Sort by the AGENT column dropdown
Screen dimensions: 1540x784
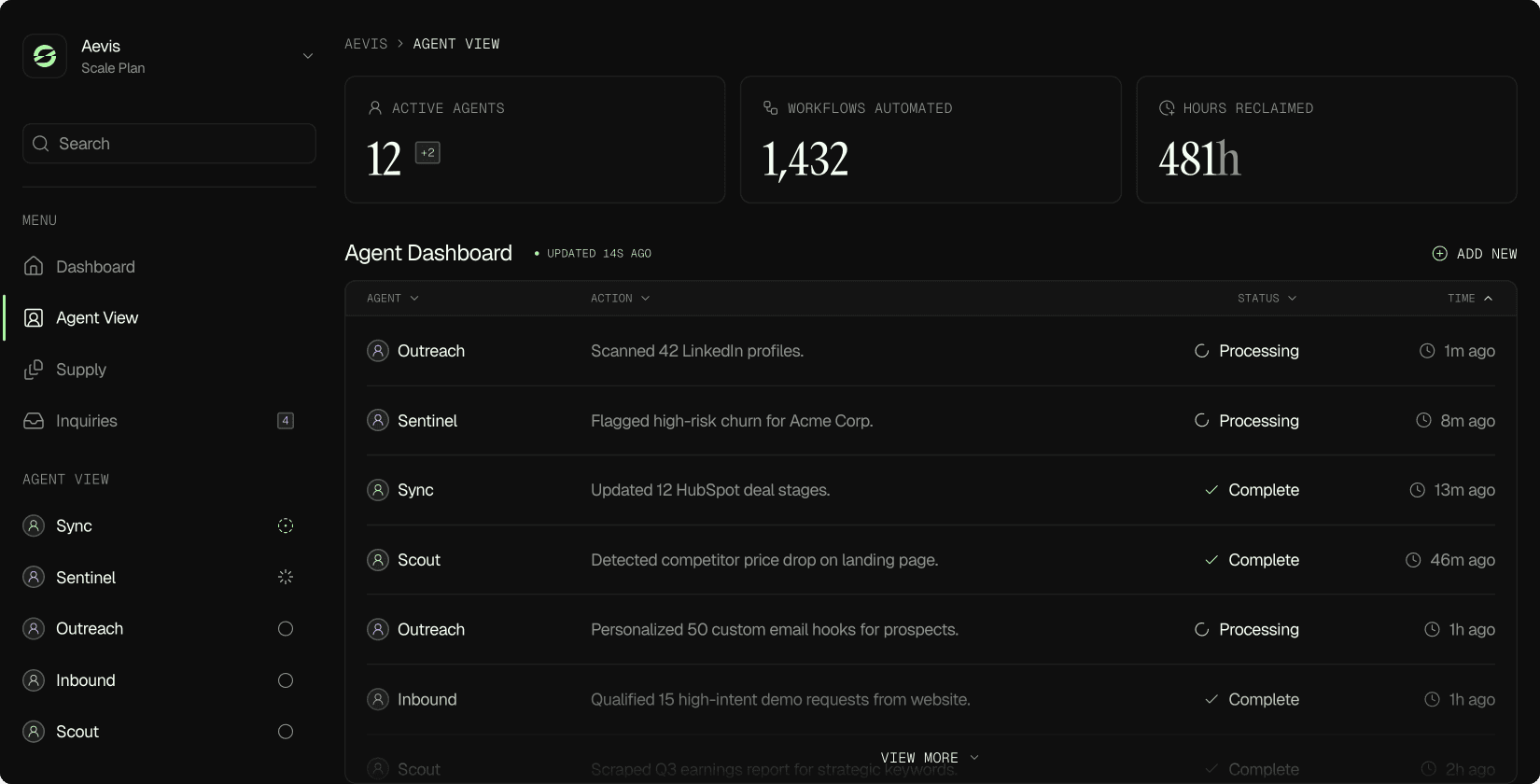point(393,299)
